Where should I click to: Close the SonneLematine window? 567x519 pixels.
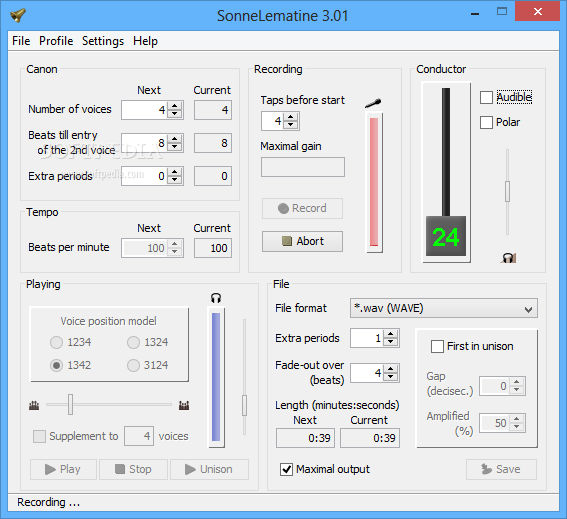tap(538, 12)
